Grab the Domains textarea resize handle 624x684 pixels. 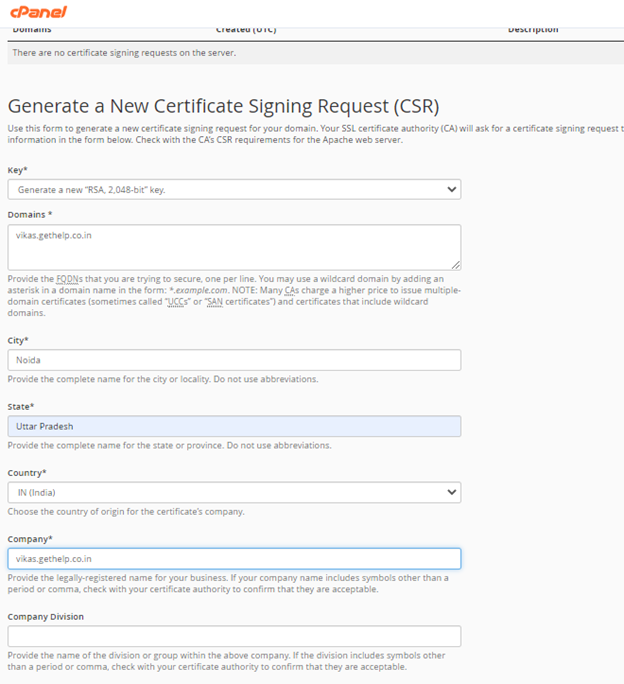[455, 264]
